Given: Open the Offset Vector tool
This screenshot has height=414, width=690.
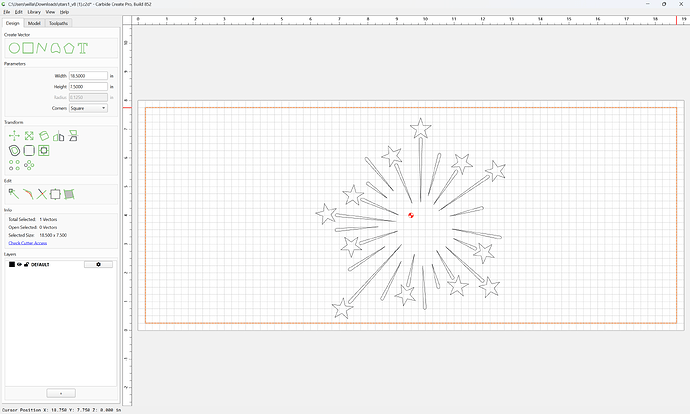Looking at the screenshot, I should point(15,151).
